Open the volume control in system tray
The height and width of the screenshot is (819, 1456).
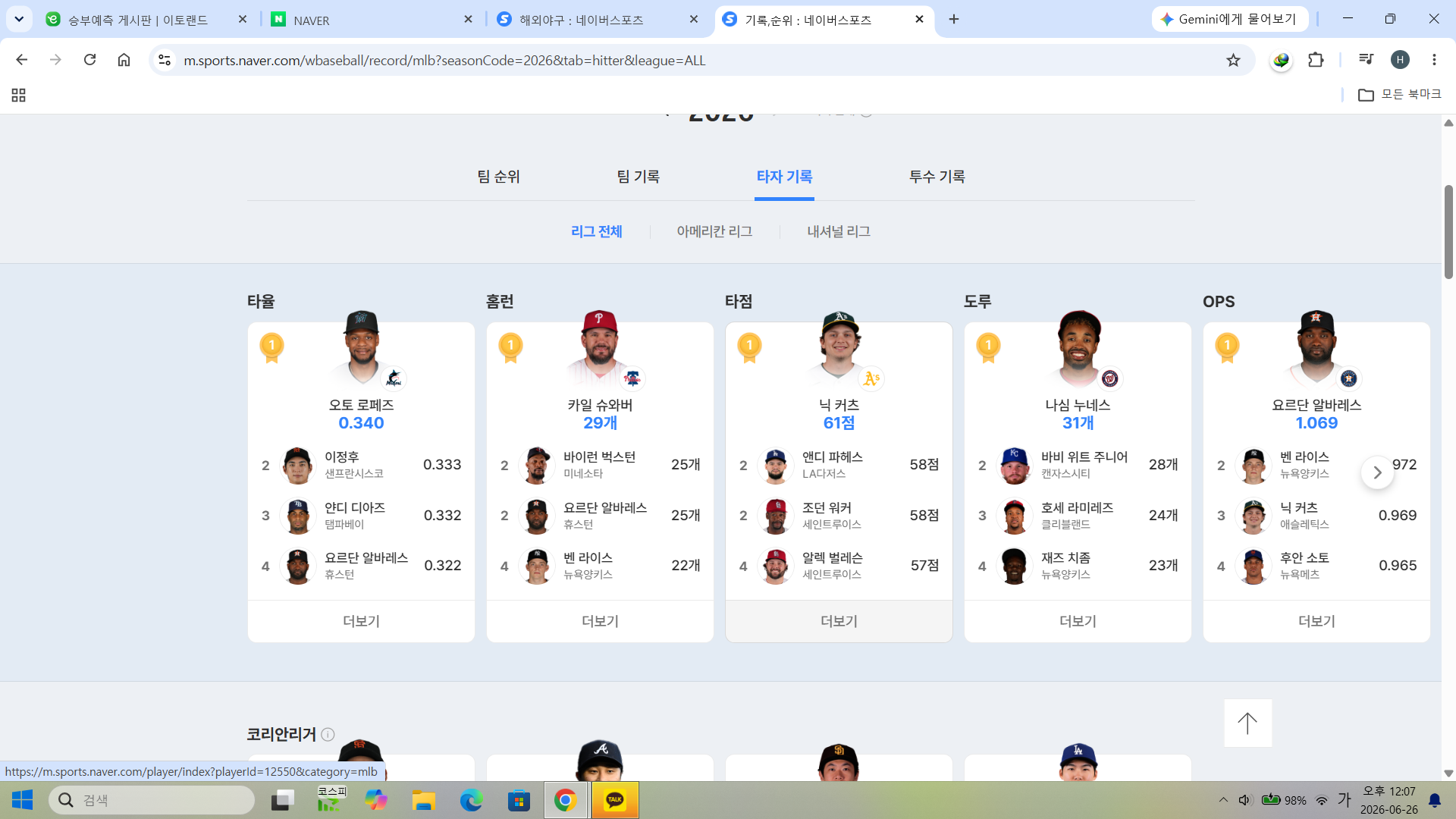1244,800
